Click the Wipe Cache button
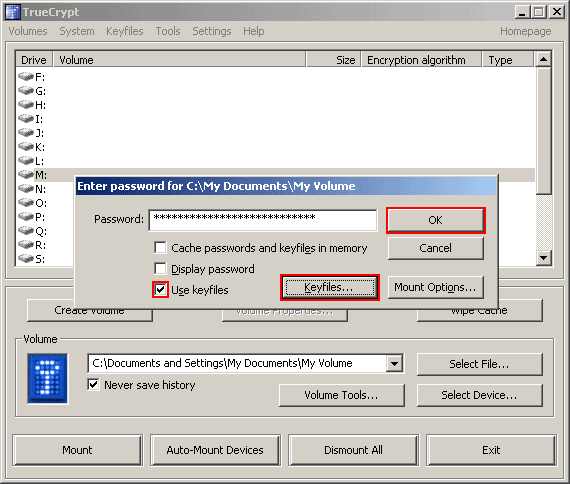Image resolution: width=570 pixels, height=484 pixels. [x=480, y=314]
